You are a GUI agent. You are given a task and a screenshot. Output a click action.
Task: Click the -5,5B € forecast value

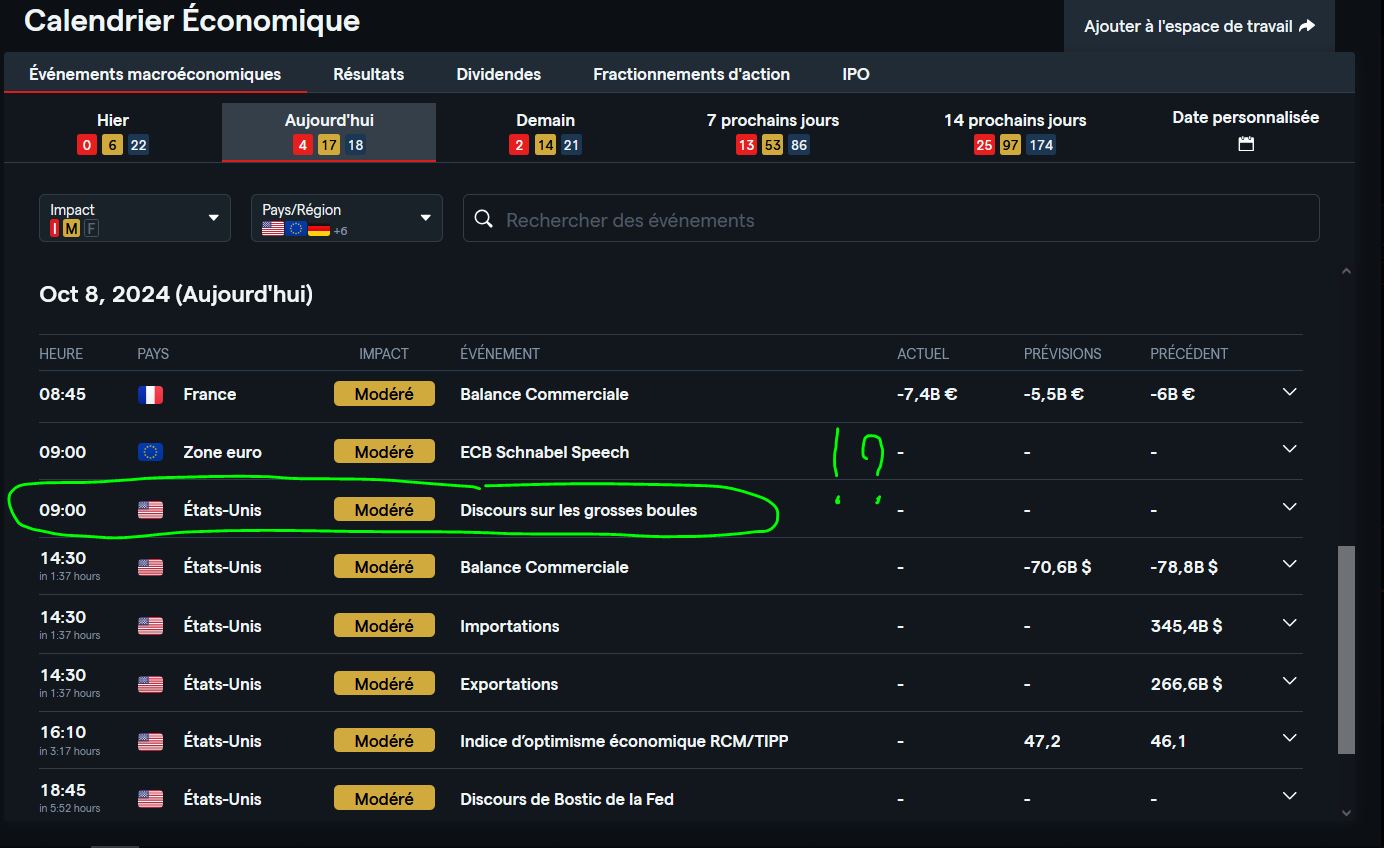pos(1054,394)
